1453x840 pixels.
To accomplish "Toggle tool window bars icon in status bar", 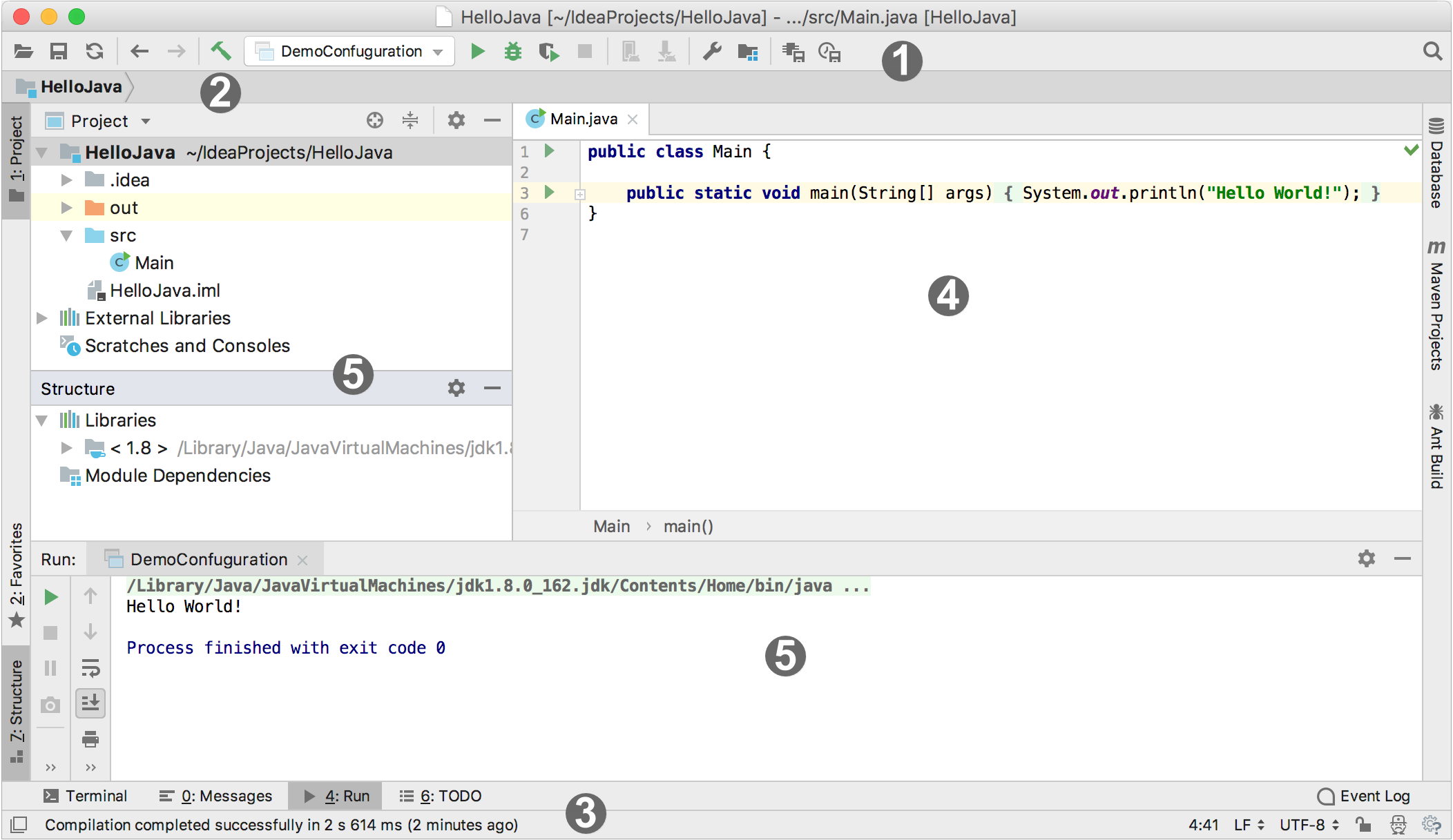I will click(19, 824).
